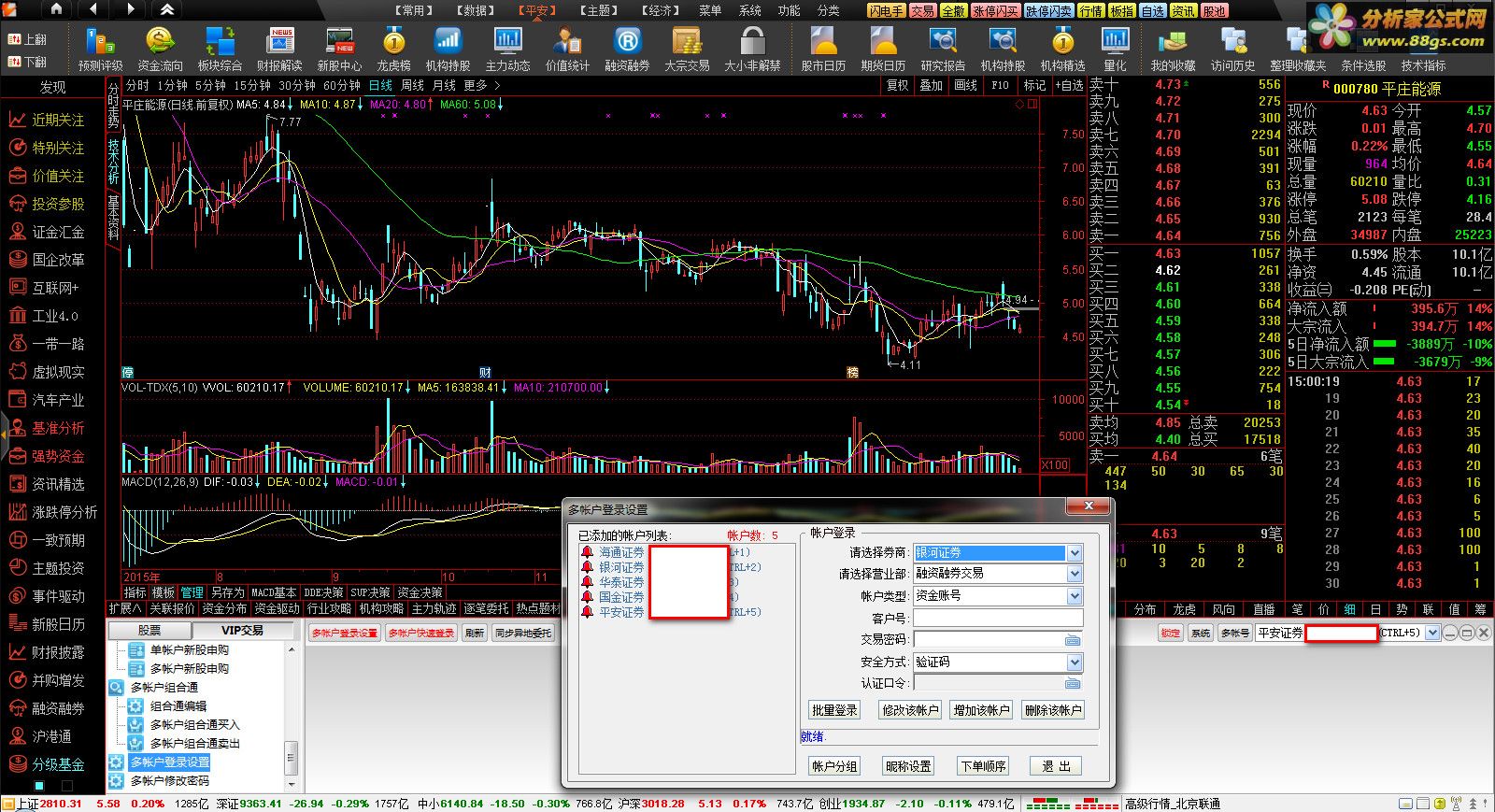Expand the 帐户类型 dropdown
Image resolution: width=1495 pixels, height=812 pixels.
pyautogui.click(x=1075, y=596)
